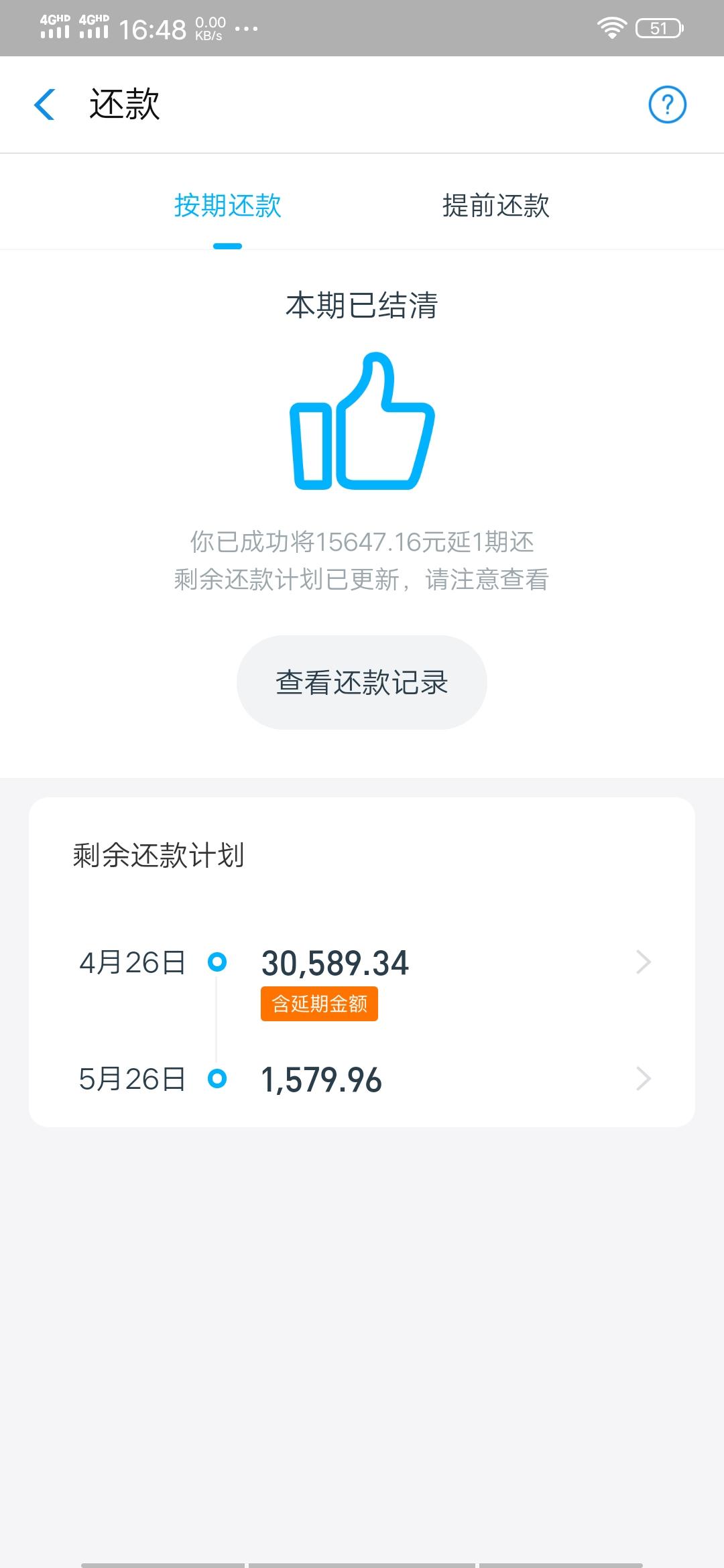Image resolution: width=724 pixels, height=1568 pixels.
Task: Tap the 剩余还款计划 heading
Action: point(158,856)
